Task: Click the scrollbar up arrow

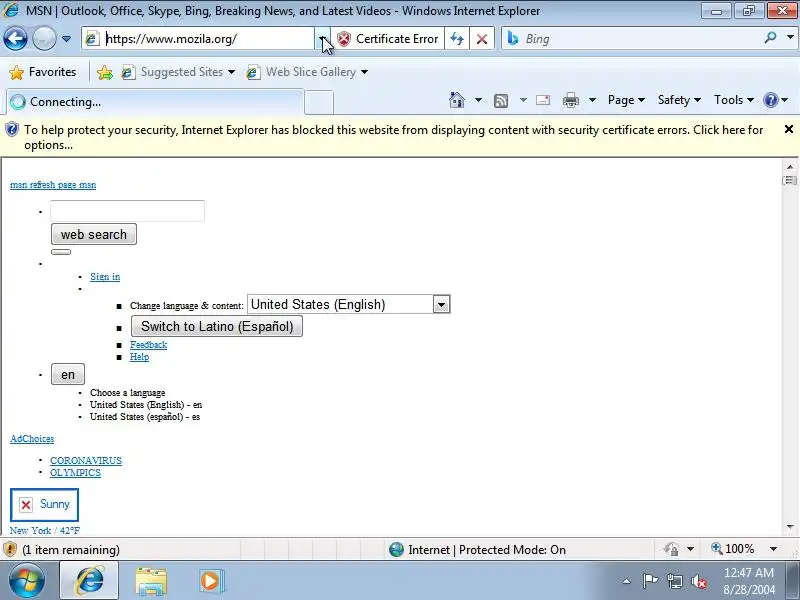Action: [790, 167]
